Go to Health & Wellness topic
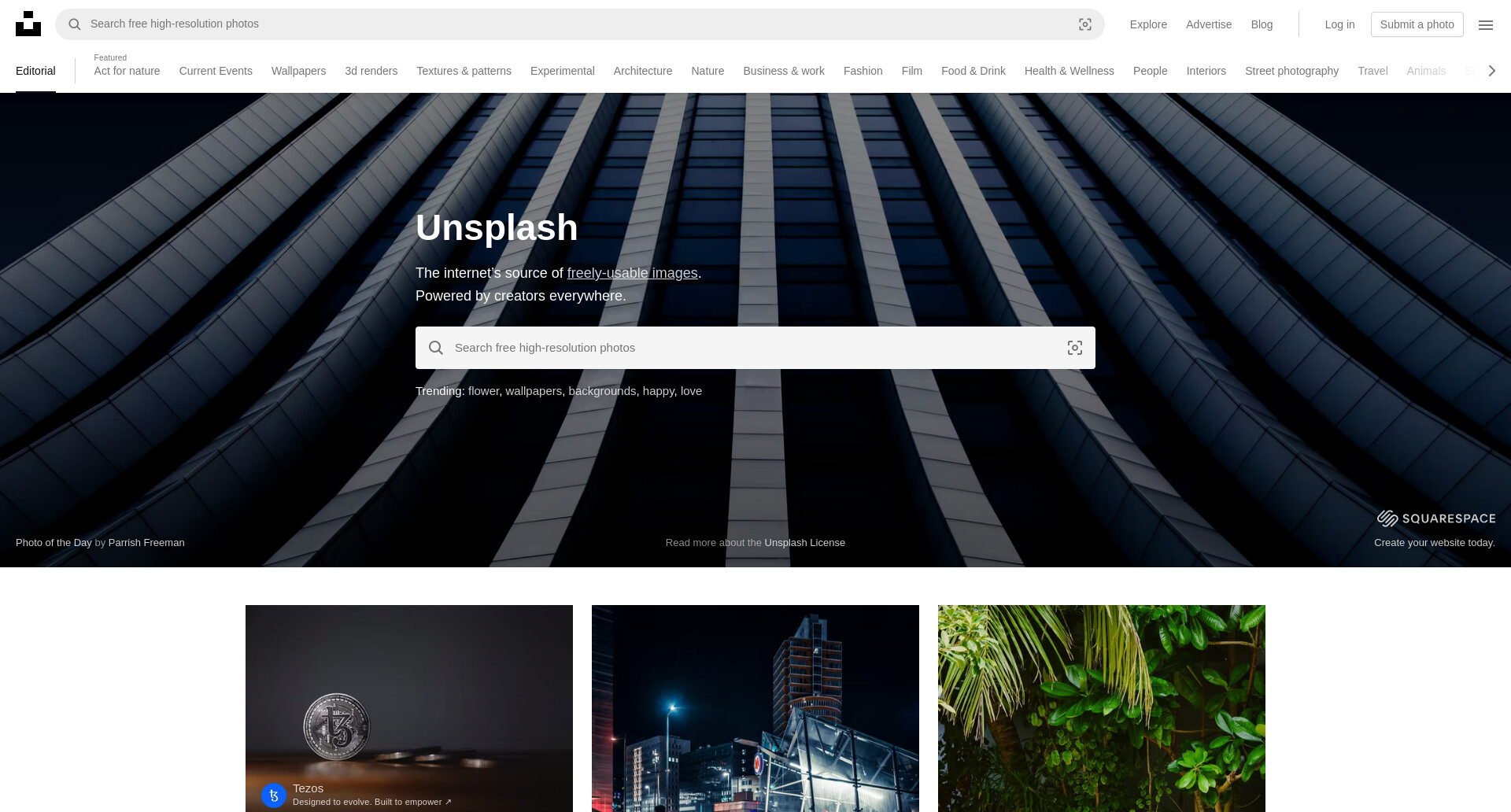 click(1069, 71)
